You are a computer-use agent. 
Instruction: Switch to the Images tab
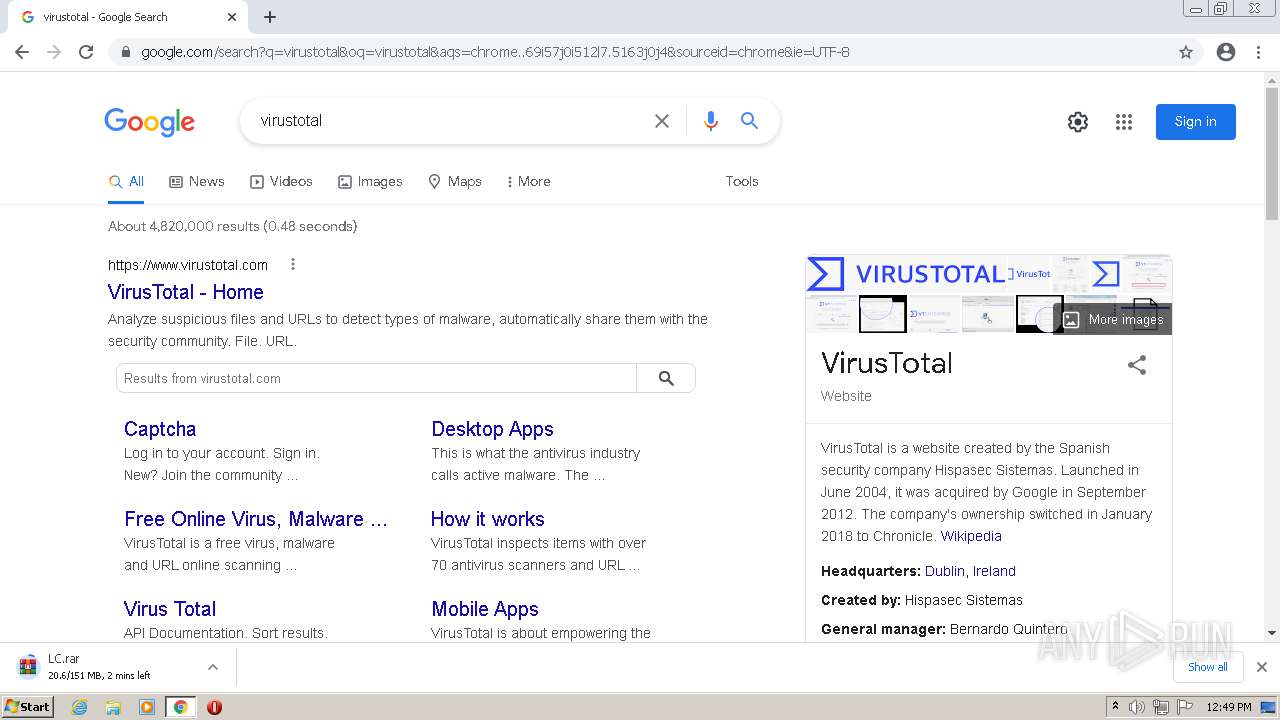point(370,182)
